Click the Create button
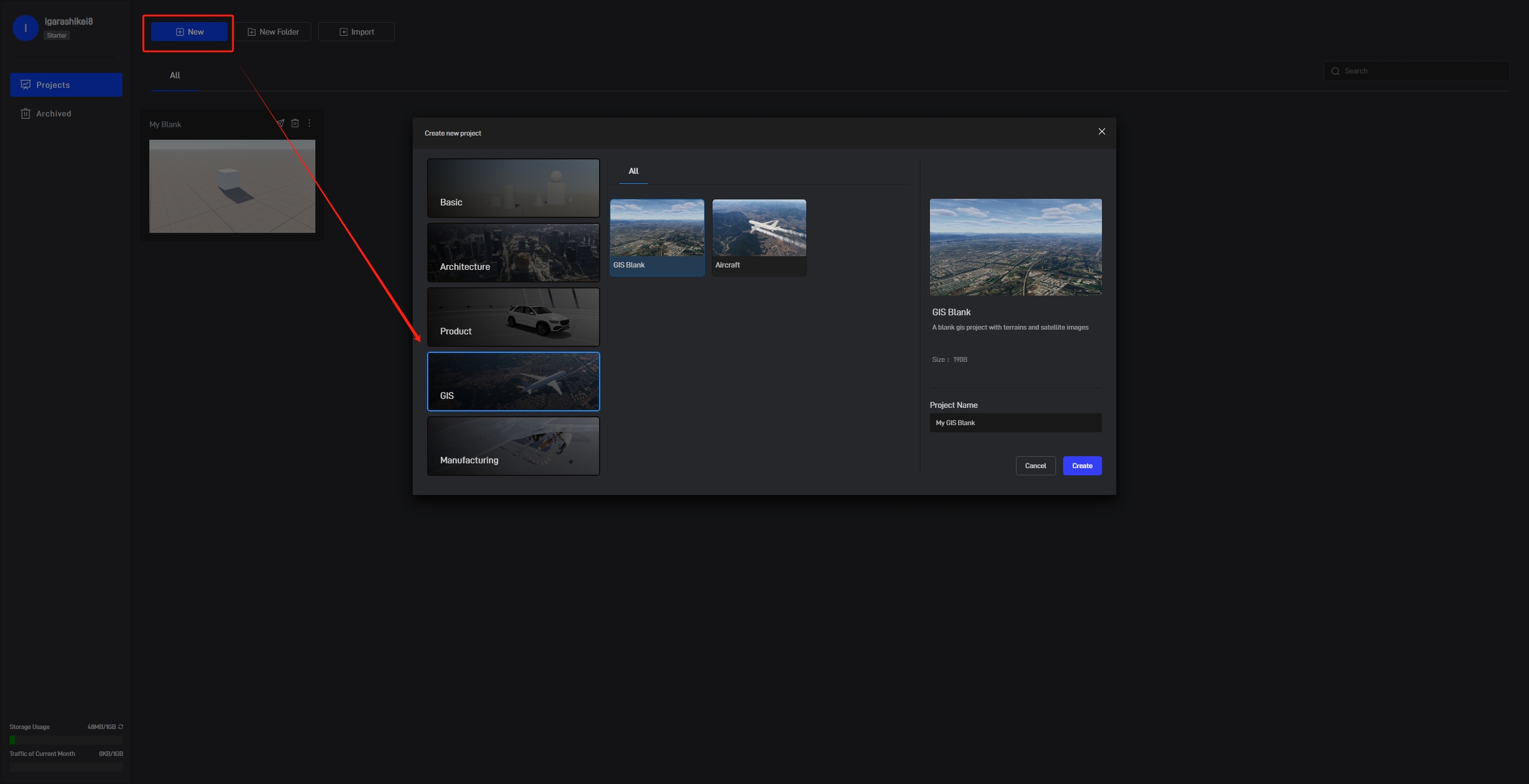The width and height of the screenshot is (1529, 784). click(1082, 466)
